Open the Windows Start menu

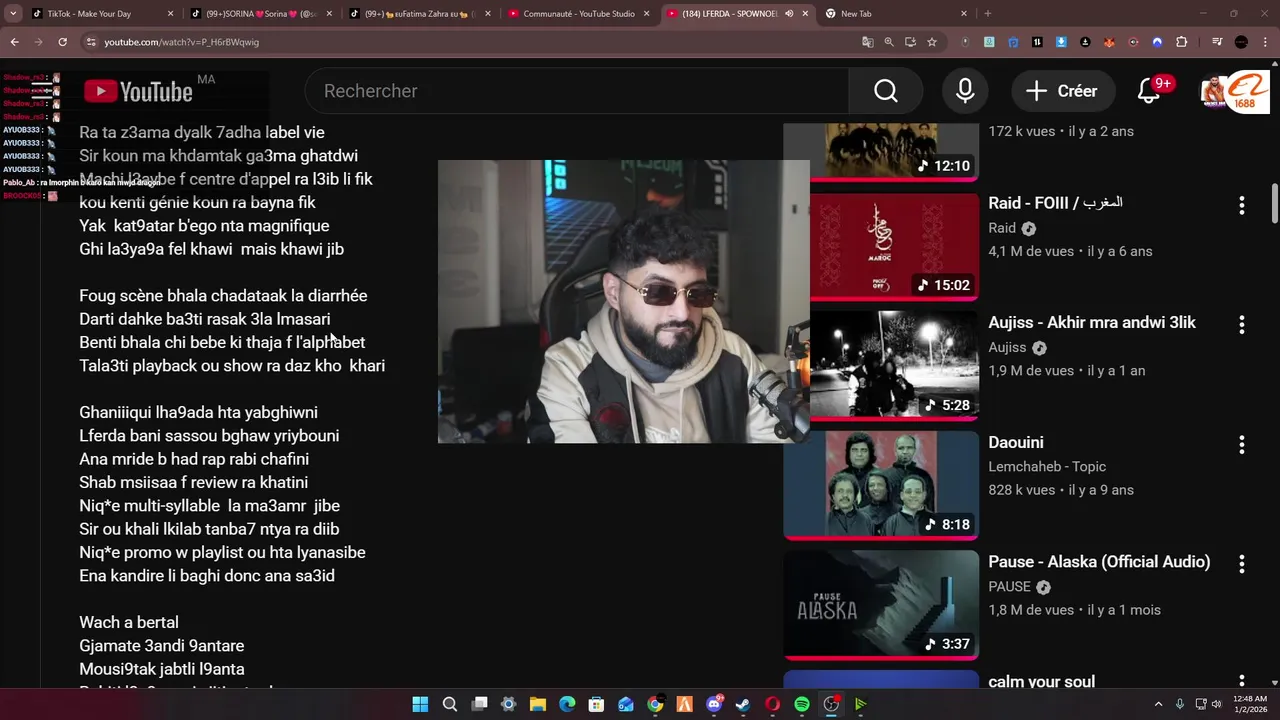click(x=420, y=704)
